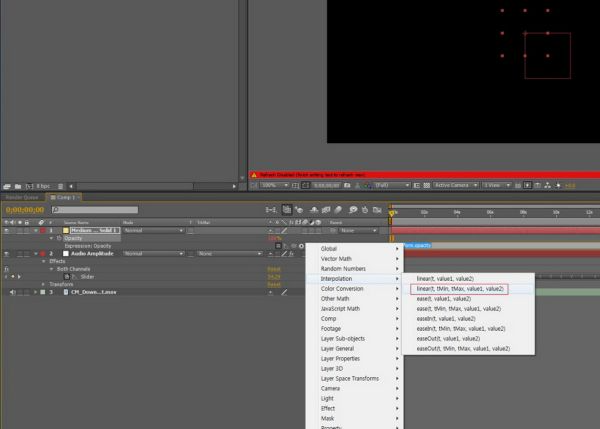Toggle visibility of Audio Amplitude layer
This screenshot has height=429, width=600.
pyautogui.click(x=7, y=254)
